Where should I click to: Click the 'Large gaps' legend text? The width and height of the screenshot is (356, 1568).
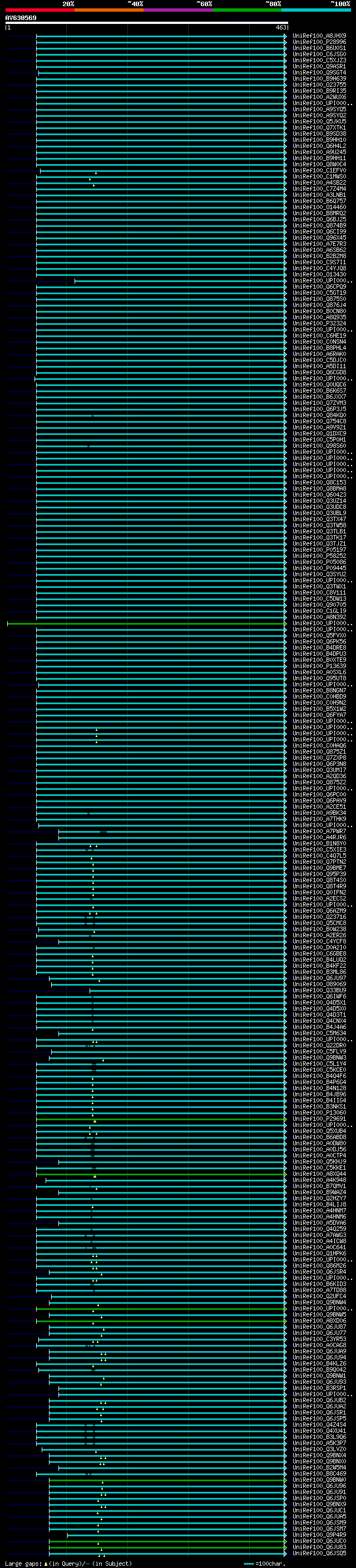coord(23,1563)
